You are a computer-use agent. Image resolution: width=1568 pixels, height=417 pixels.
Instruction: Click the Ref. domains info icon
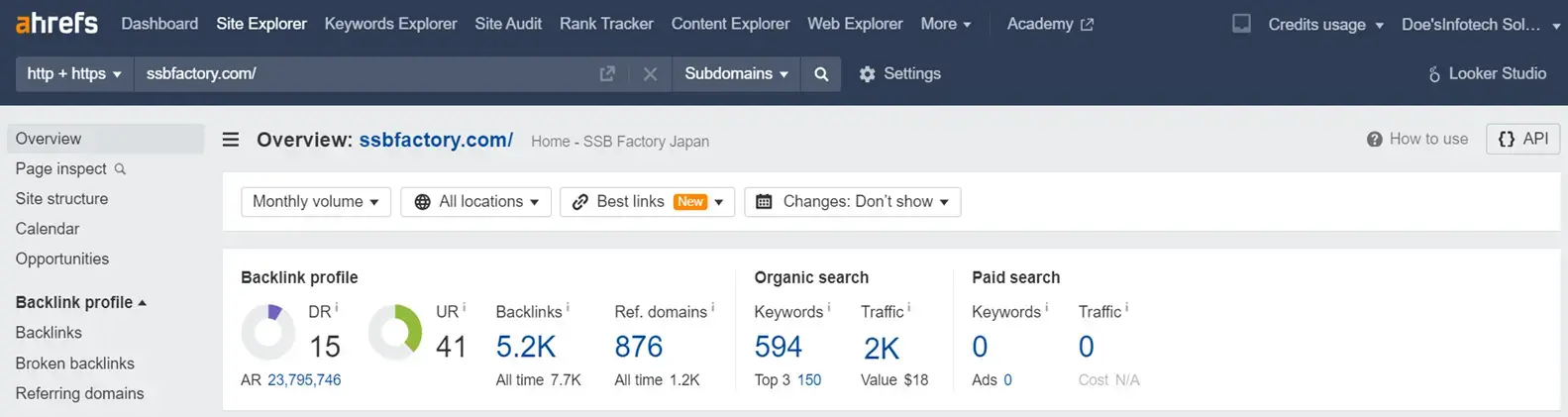712,308
